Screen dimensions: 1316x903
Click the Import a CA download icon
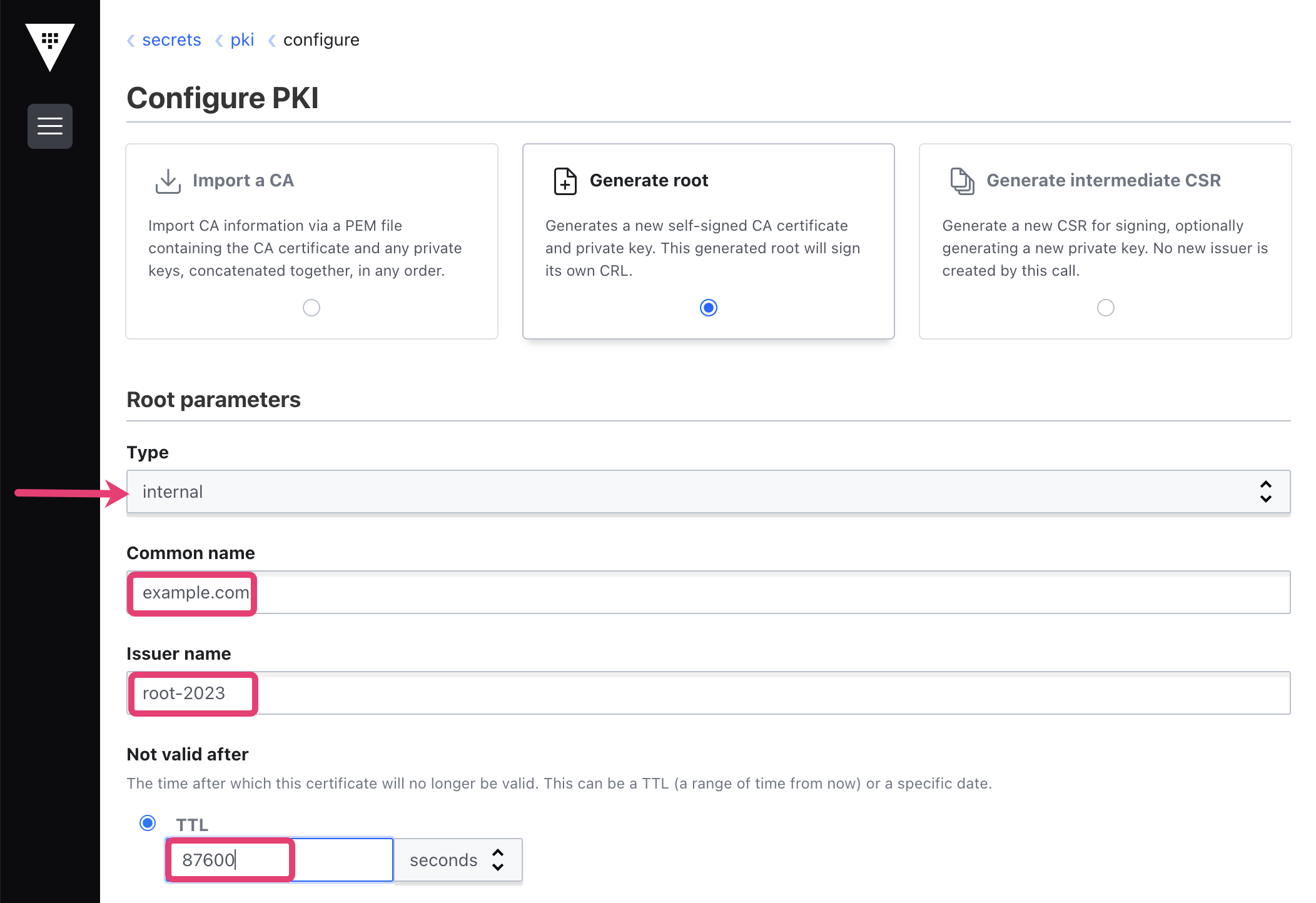168,181
